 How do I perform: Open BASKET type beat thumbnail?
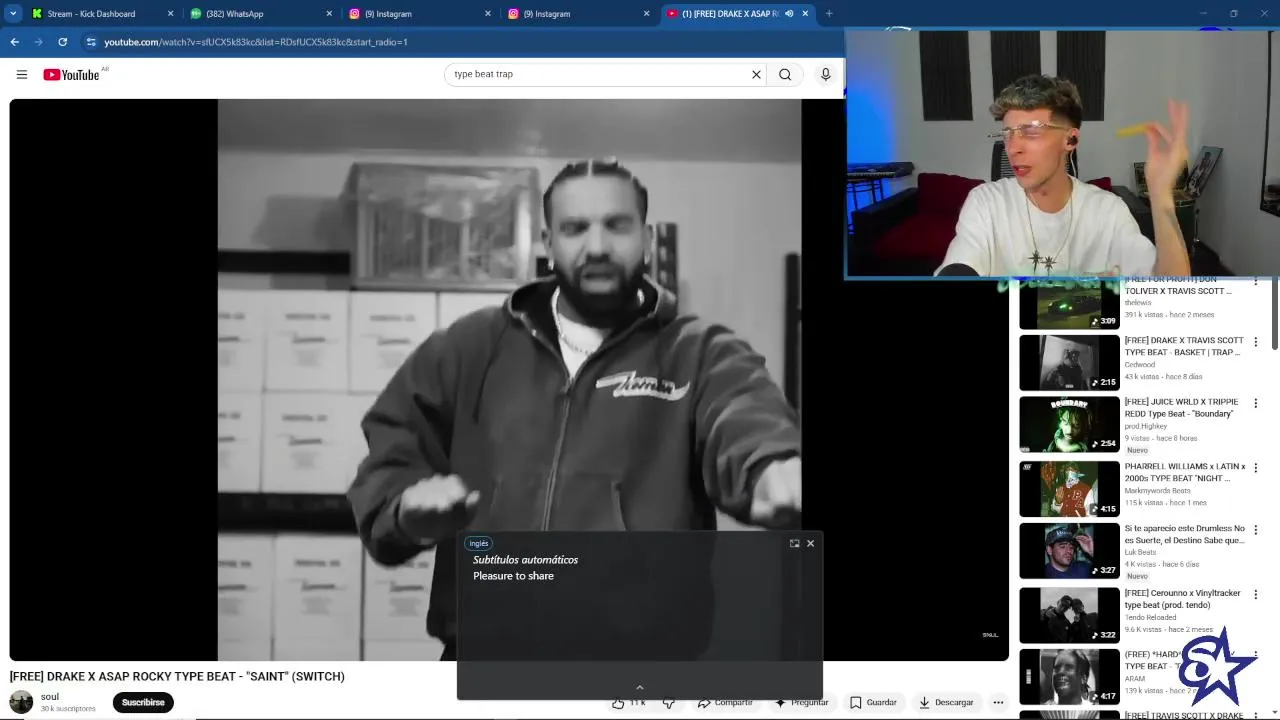(x=1069, y=362)
